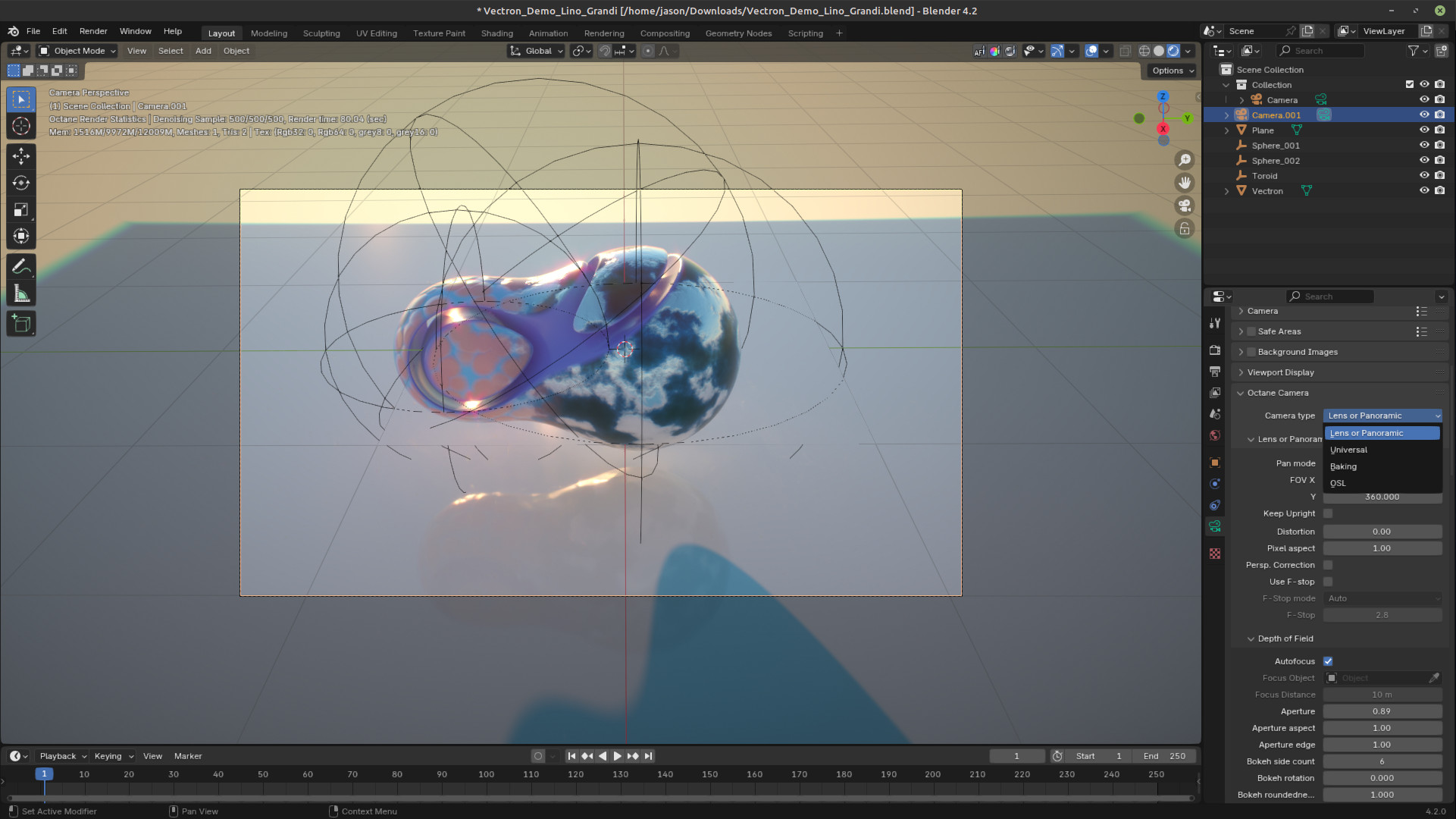
Task: Toggle camera view button in viewport
Action: tap(1184, 206)
